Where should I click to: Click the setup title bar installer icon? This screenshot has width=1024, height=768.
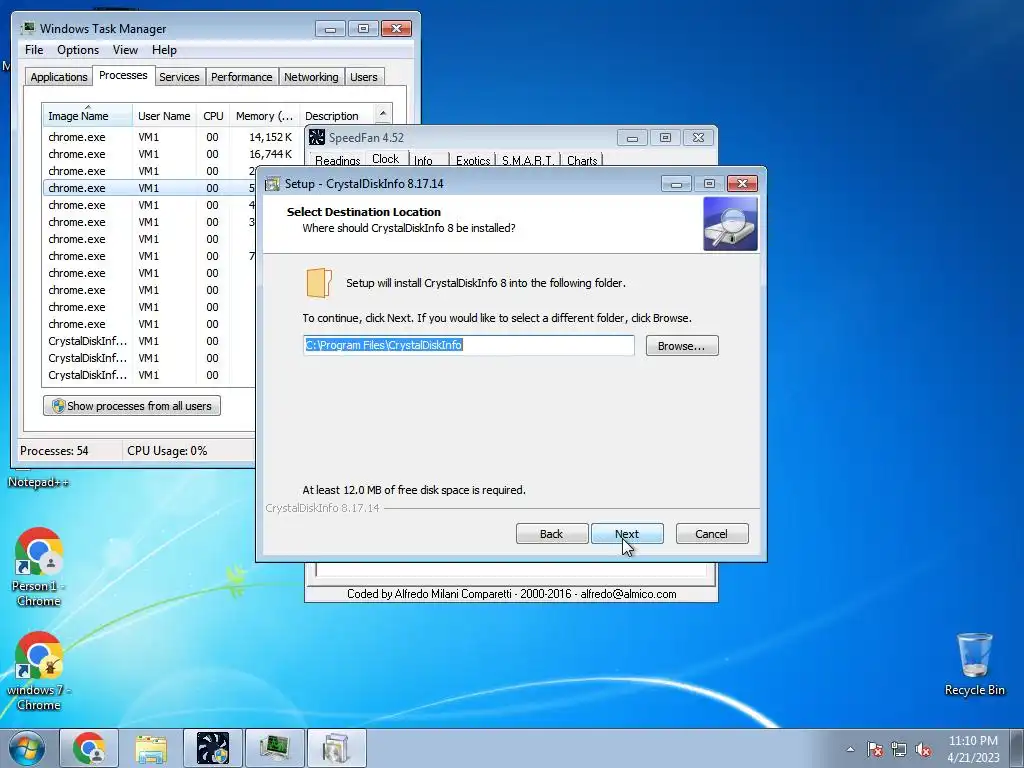click(x=272, y=184)
